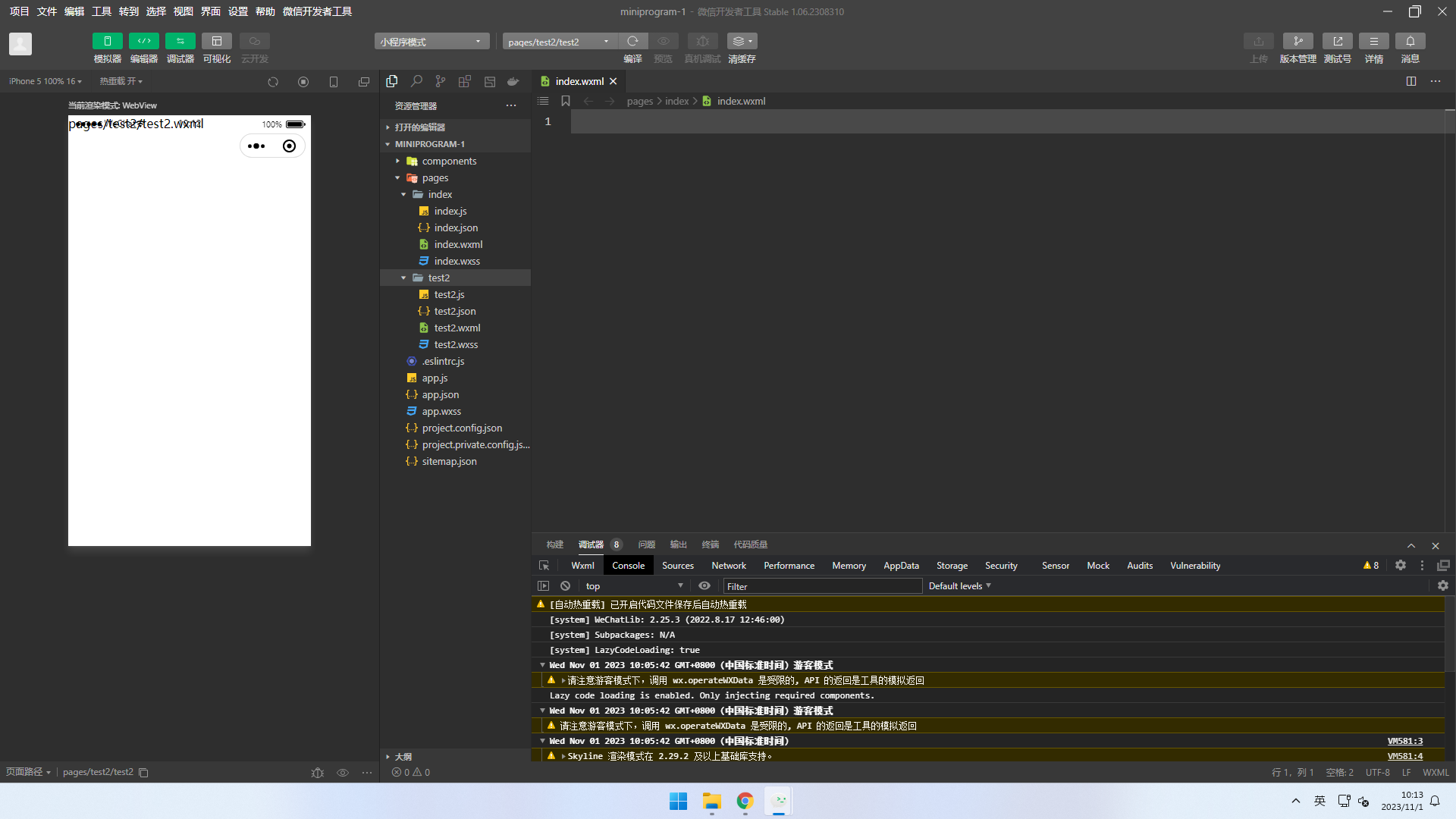This screenshot has width=1456, height=819.
Task: Click the VM581:3 source link
Action: (x=1404, y=742)
